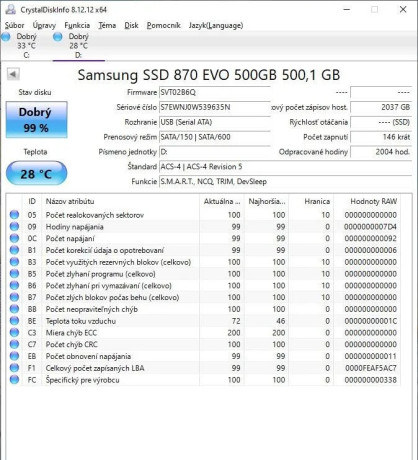Screen dimensions: 418x460
Task: Click the disk title Samsung SSD 870 EVO 500GB
Action: click(209, 75)
